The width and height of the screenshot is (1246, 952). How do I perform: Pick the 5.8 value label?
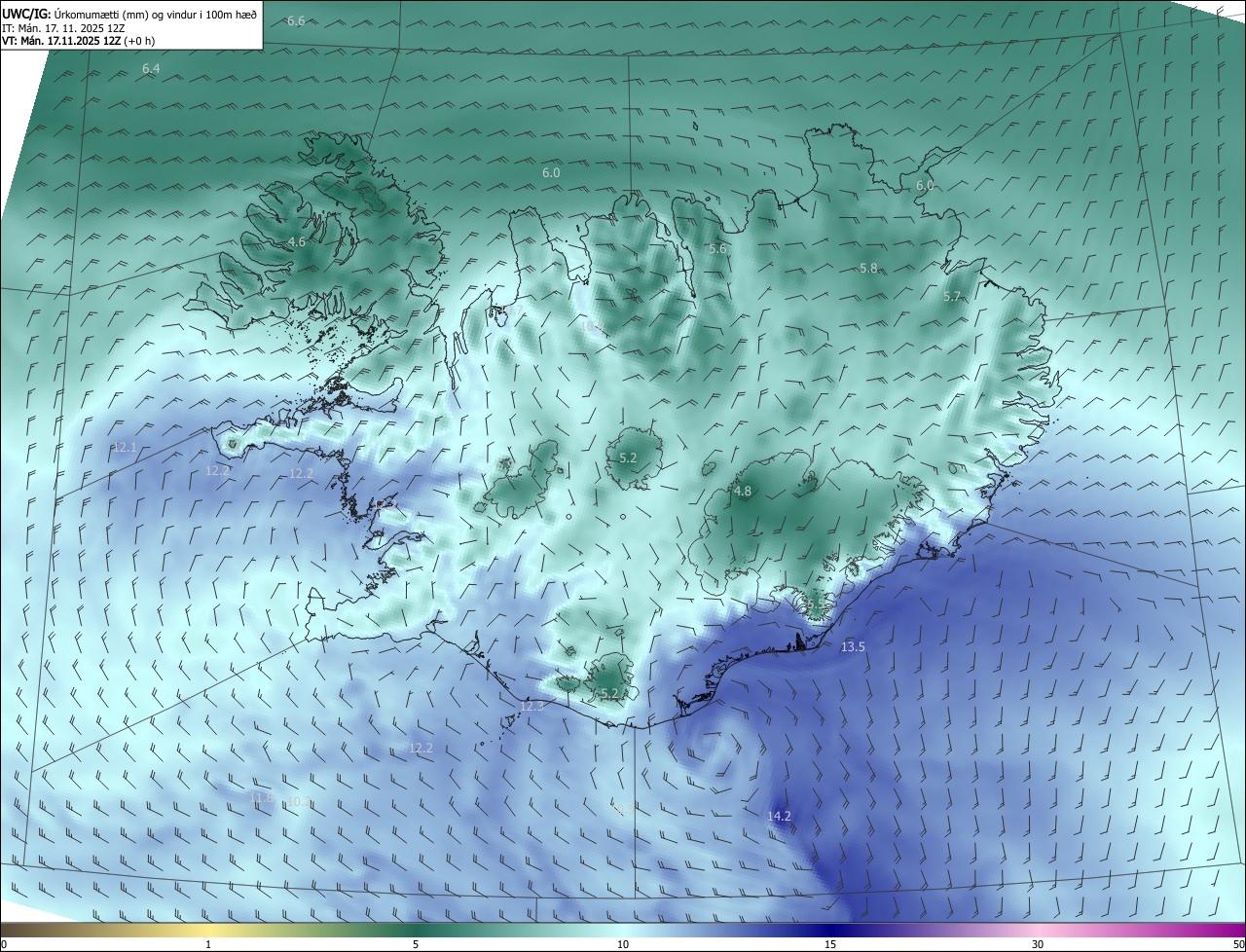coord(868,268)
